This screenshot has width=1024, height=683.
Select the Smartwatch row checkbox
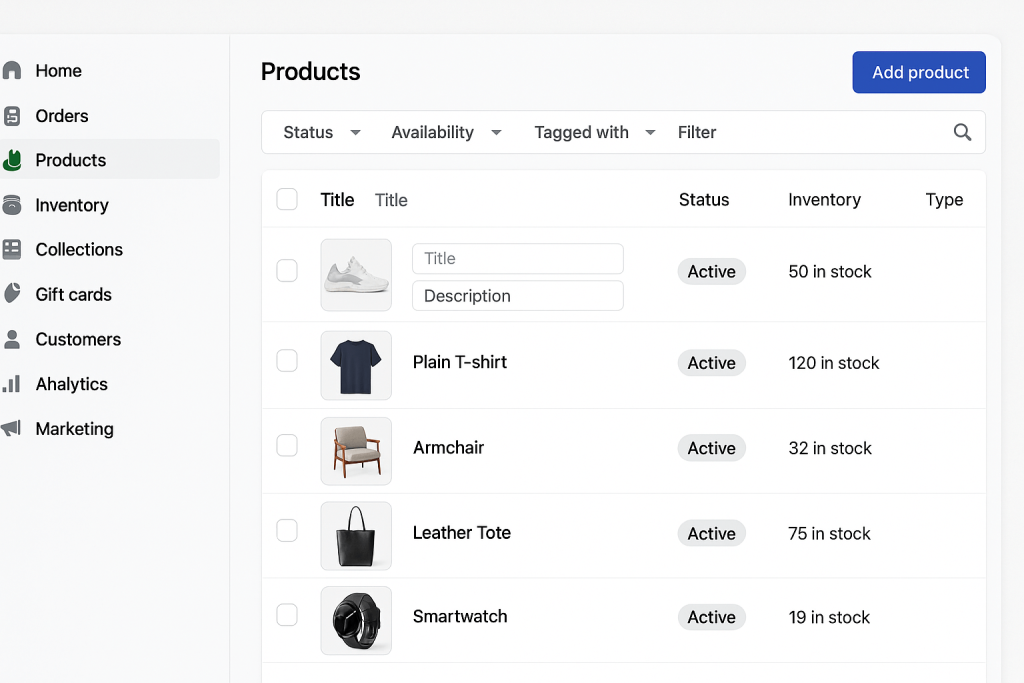tap(287, 616)
